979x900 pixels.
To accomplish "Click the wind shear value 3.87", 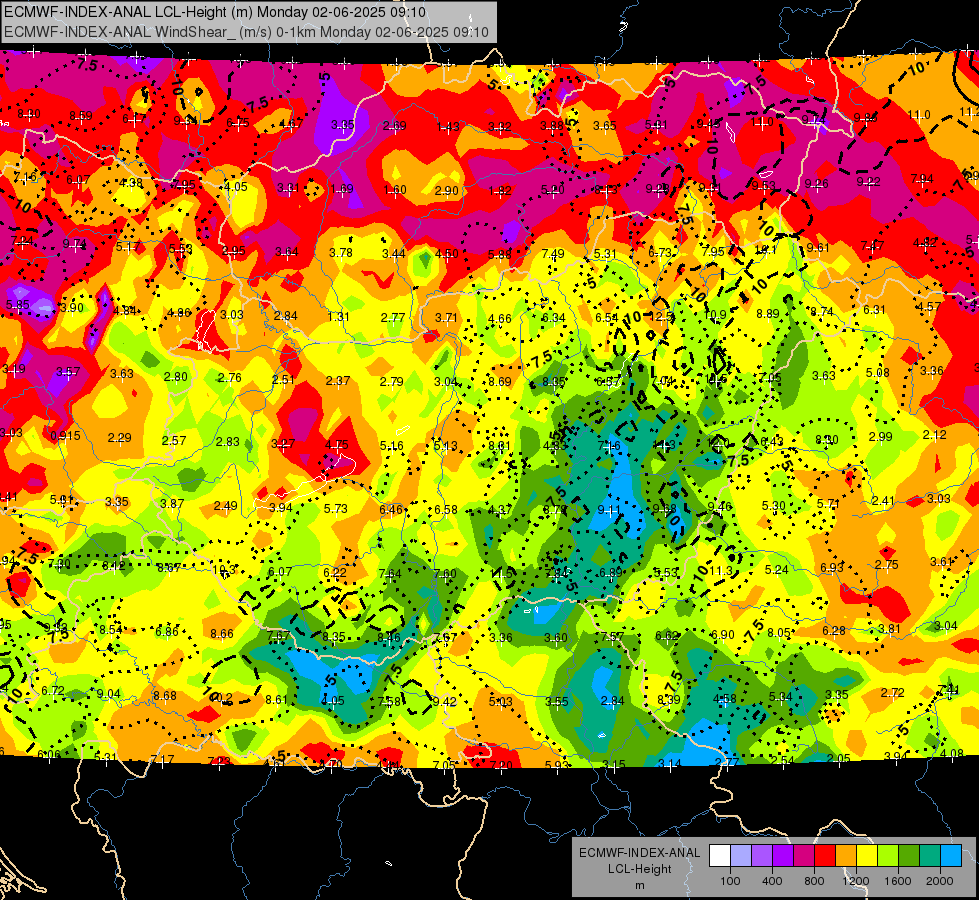I will pos(172,503).
